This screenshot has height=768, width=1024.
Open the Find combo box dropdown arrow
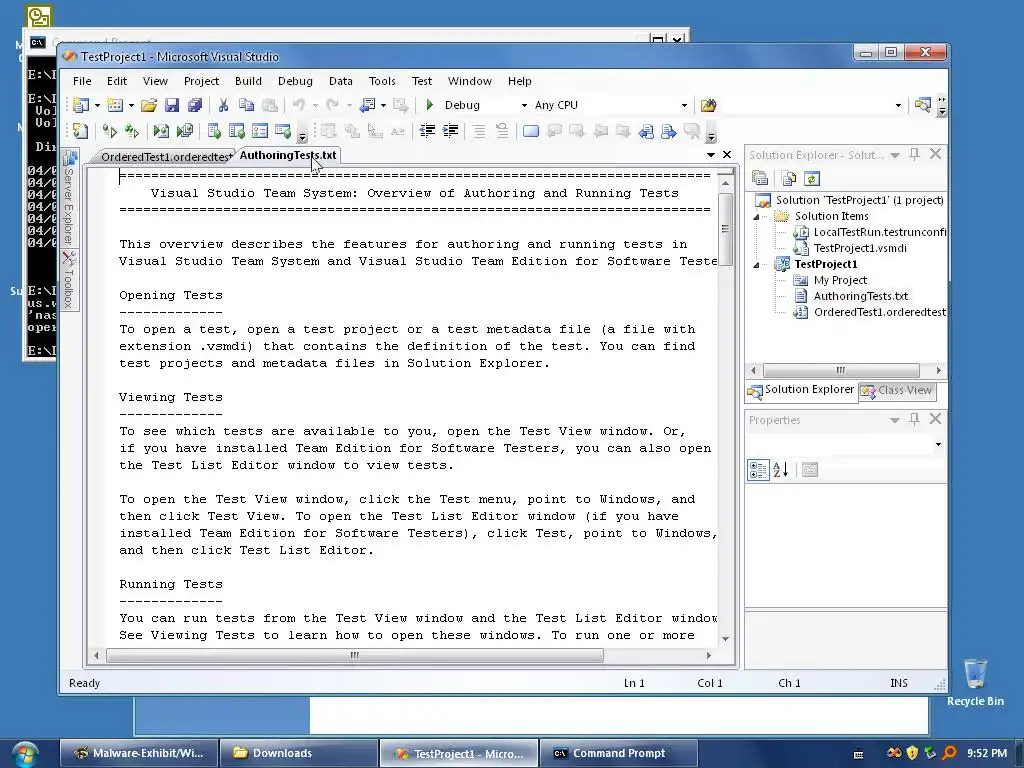tap(898, 105)
